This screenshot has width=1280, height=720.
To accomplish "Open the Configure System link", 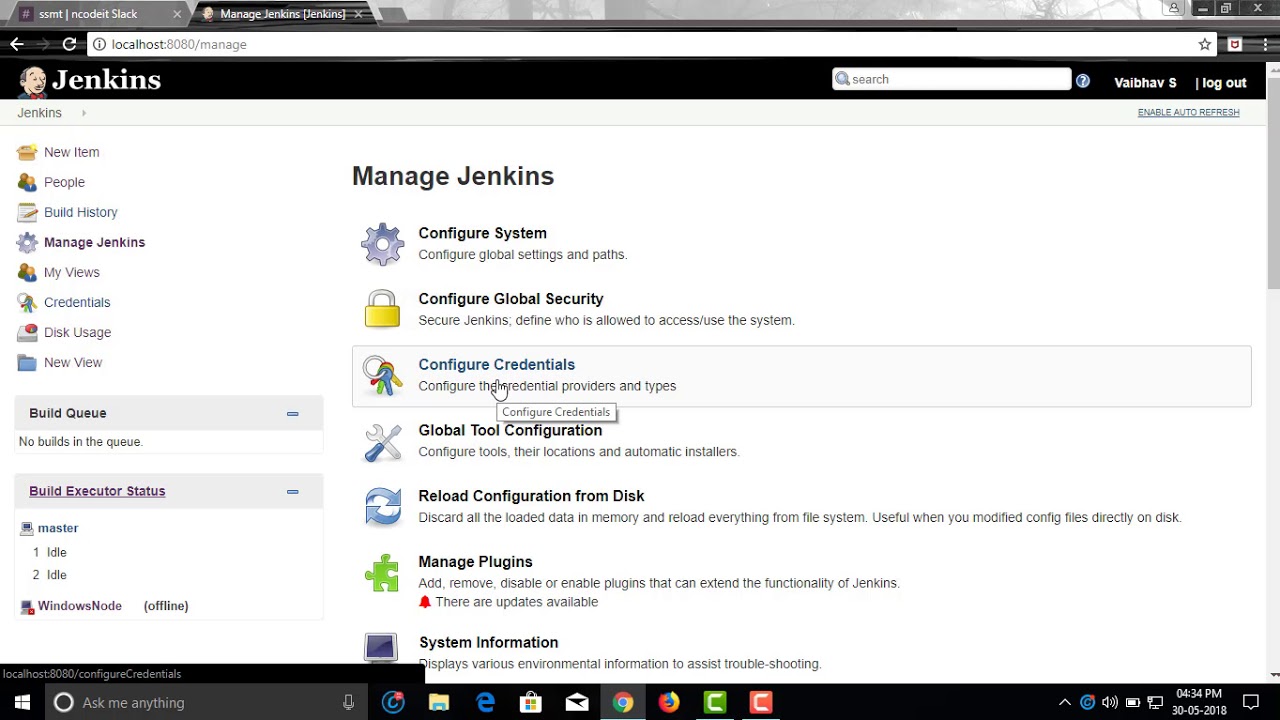I will click(482, 233).
